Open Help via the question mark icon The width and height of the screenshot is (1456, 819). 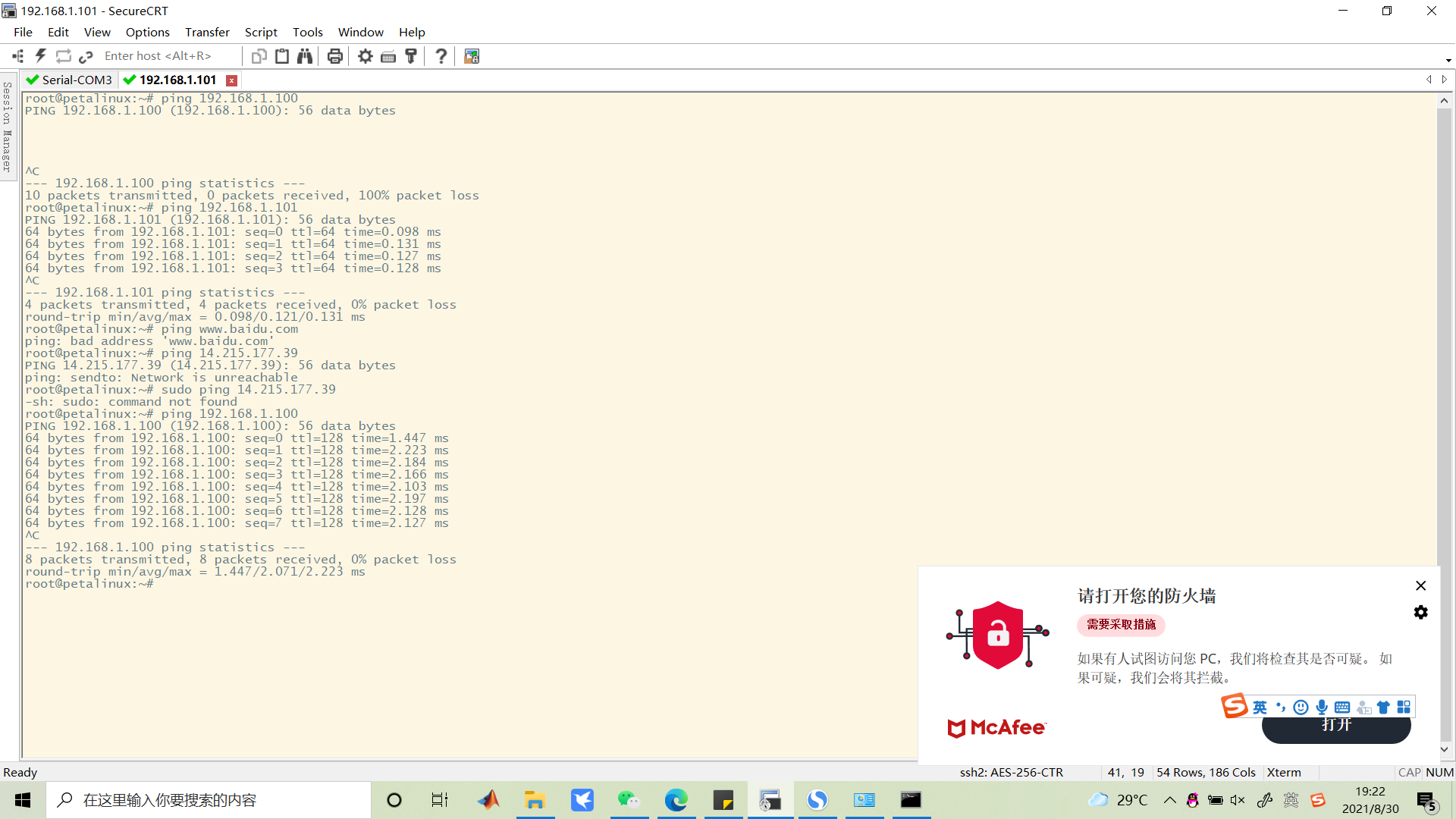coord(441,55)
